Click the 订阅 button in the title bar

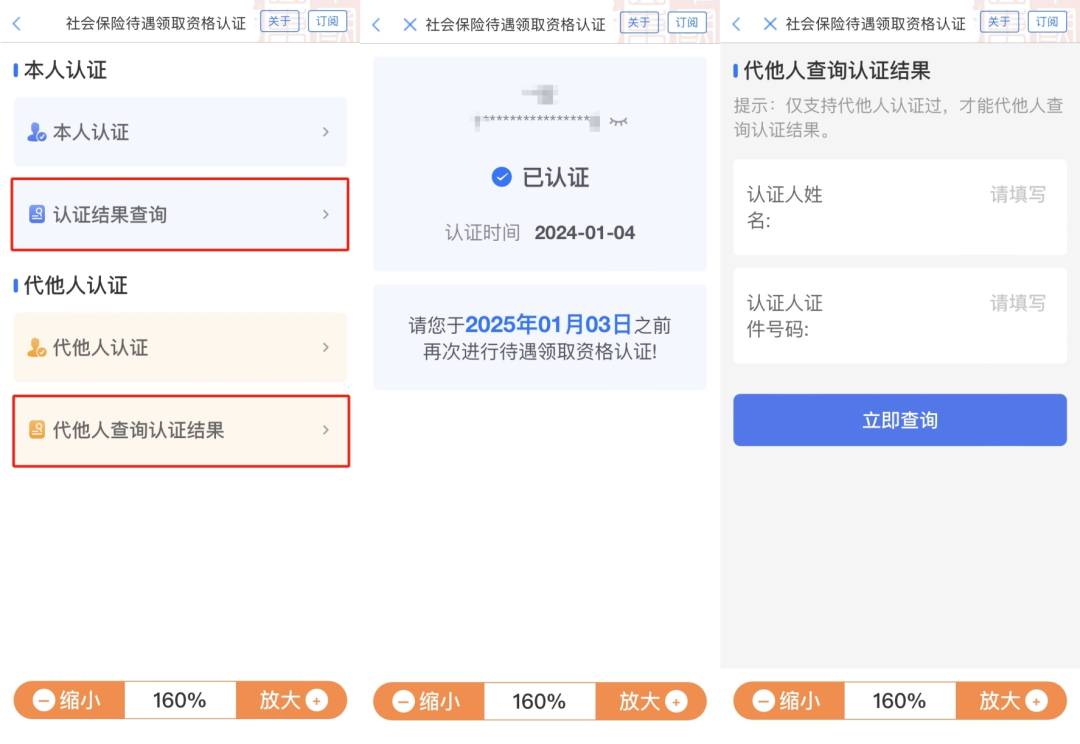click(x=328, y=21)
